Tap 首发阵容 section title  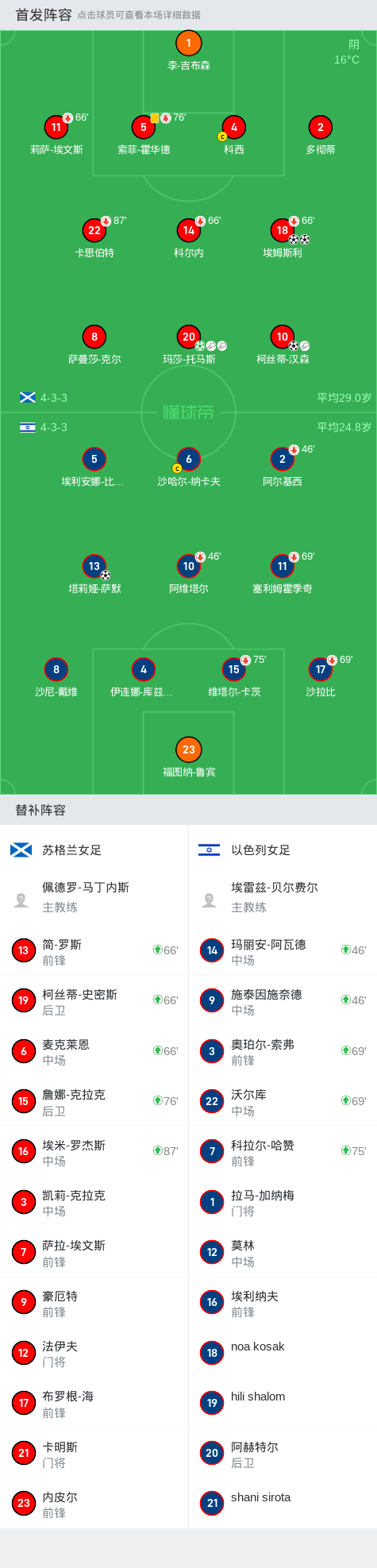pos(44,14)
